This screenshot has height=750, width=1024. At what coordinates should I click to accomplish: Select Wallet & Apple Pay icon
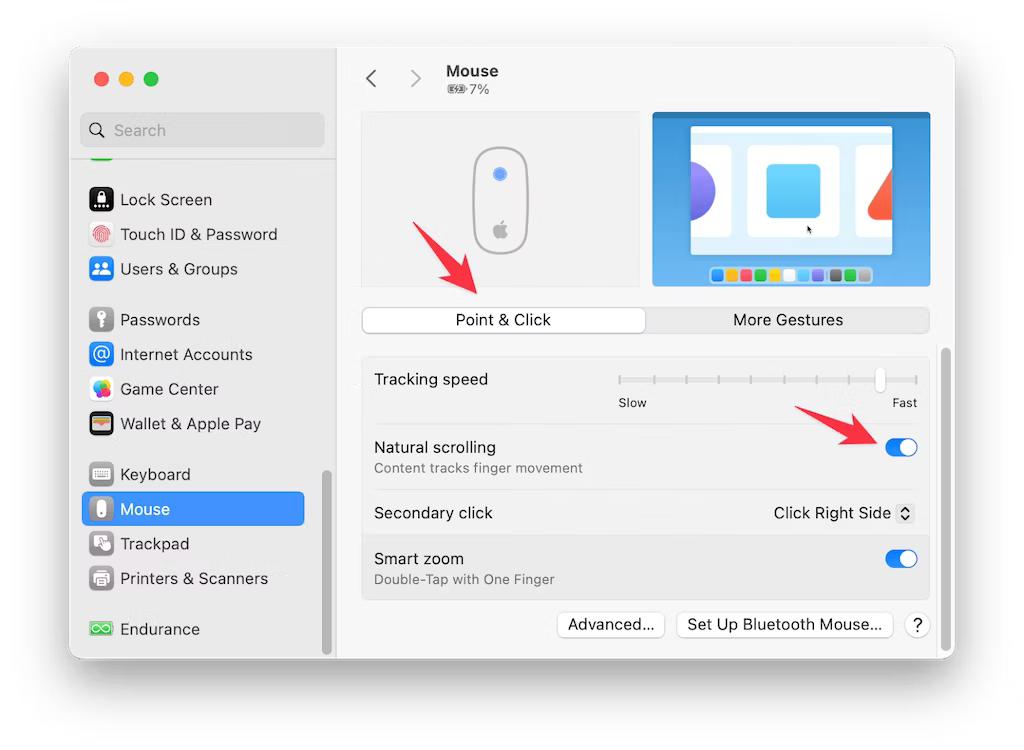(x=101, y=424)
